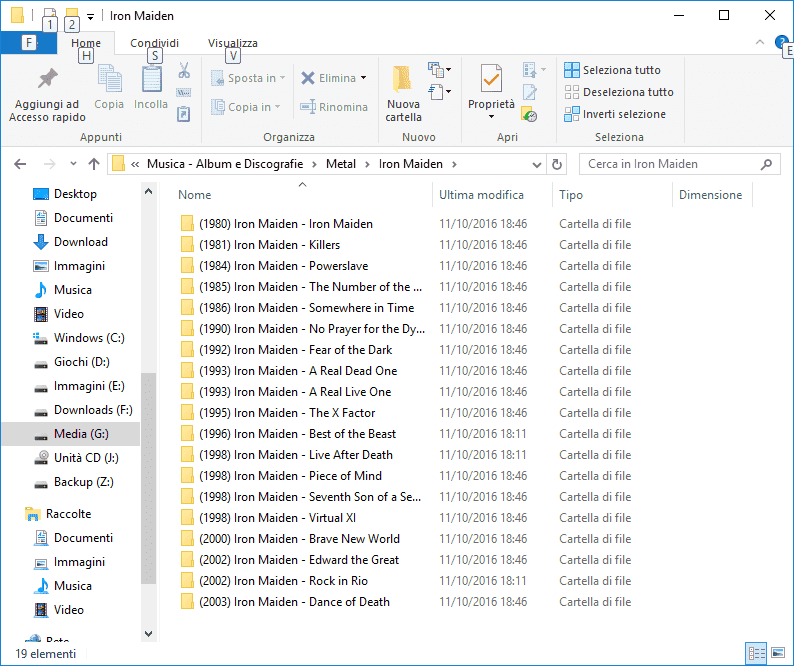The width and height of the screenshot is (794, 666).
Task: Open the Proprietà dropdown arrow
Action: 491,117
